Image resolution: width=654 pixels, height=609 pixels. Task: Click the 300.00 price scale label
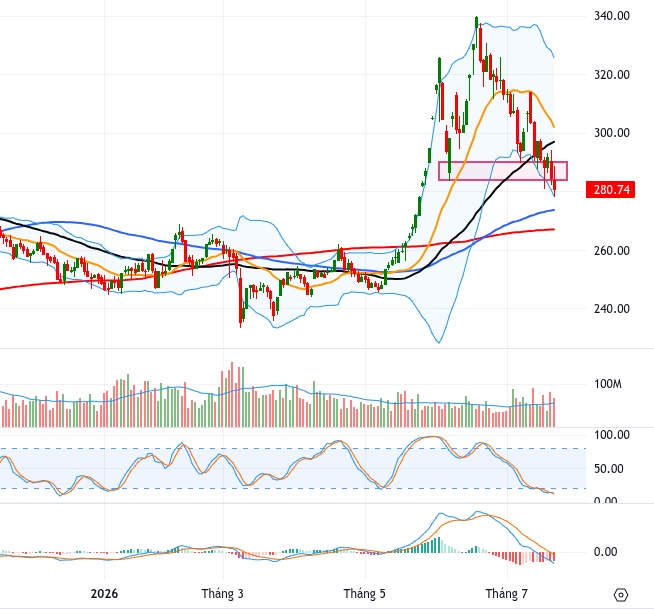point(612,133)
